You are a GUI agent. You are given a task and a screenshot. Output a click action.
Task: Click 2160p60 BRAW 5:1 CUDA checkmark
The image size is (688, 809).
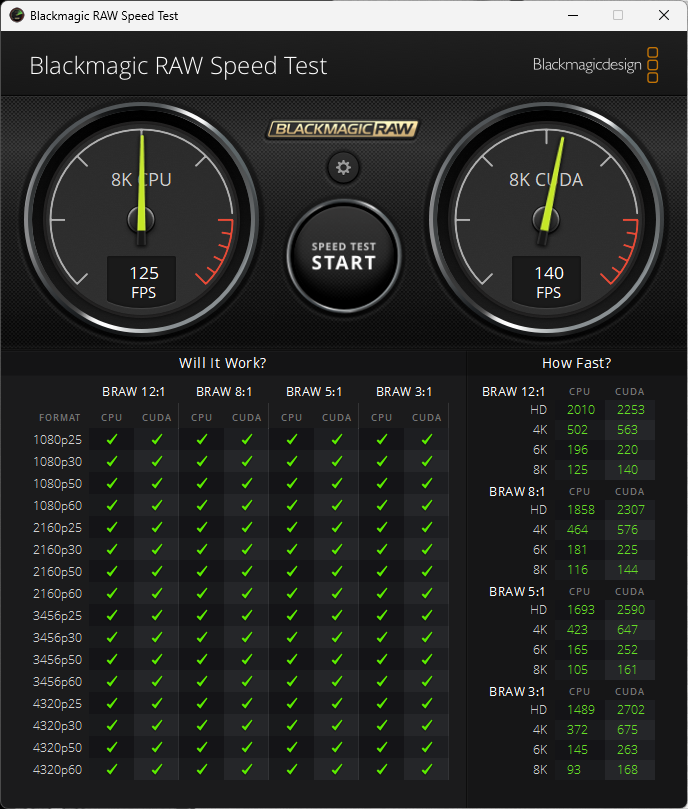tap(337, 593)
